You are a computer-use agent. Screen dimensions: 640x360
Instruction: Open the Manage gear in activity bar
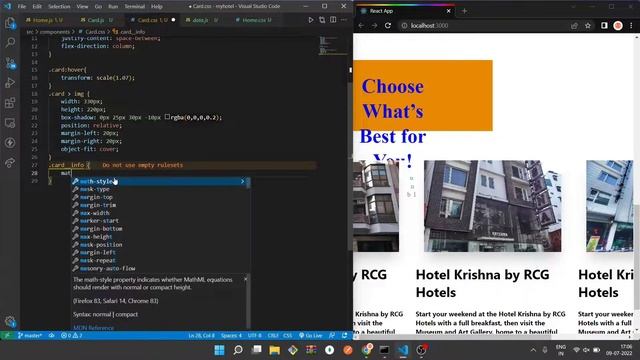pos(10,321)
